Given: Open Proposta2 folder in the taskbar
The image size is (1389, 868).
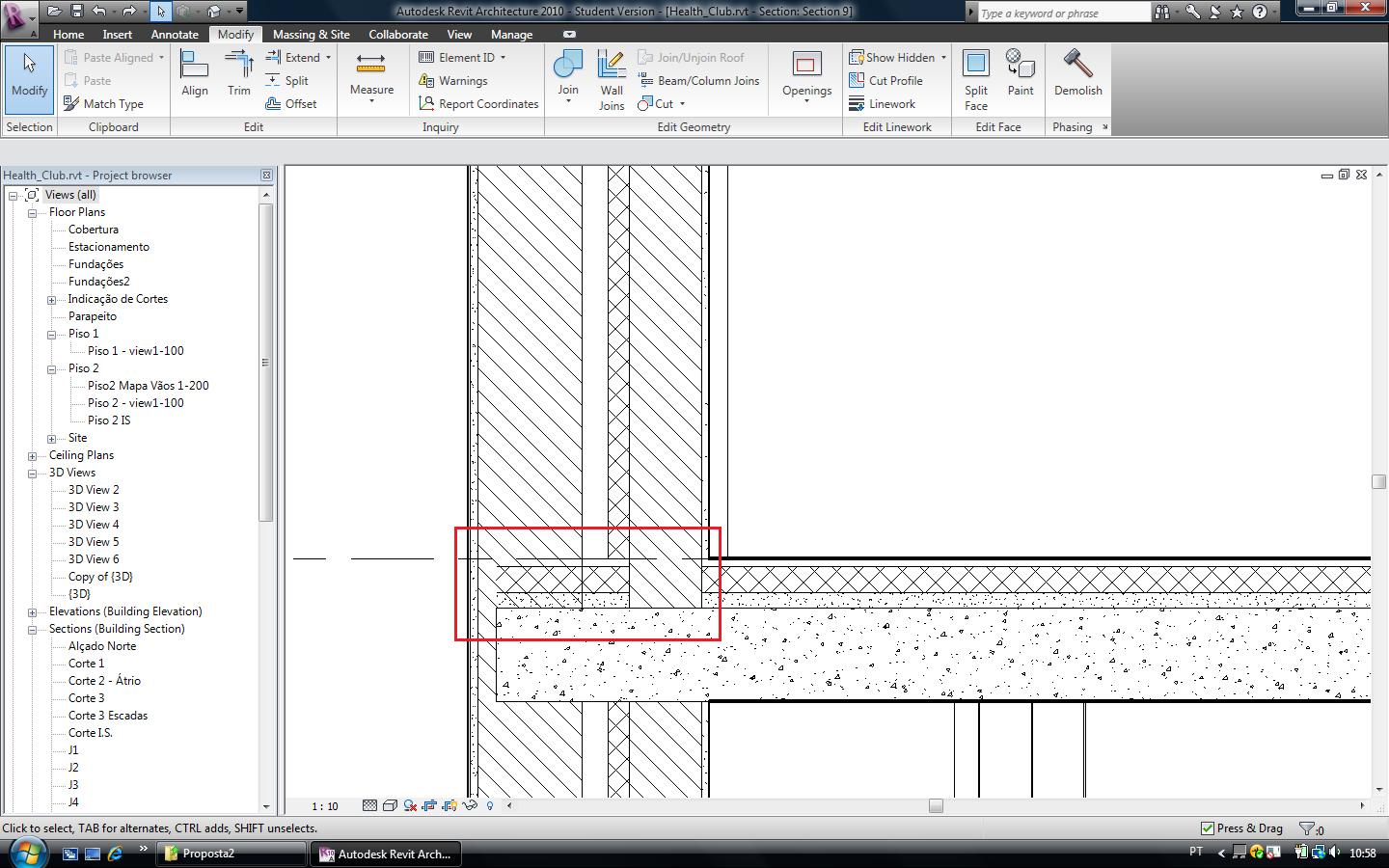Looking at the screenshot, I should click(x=231, y=854).
